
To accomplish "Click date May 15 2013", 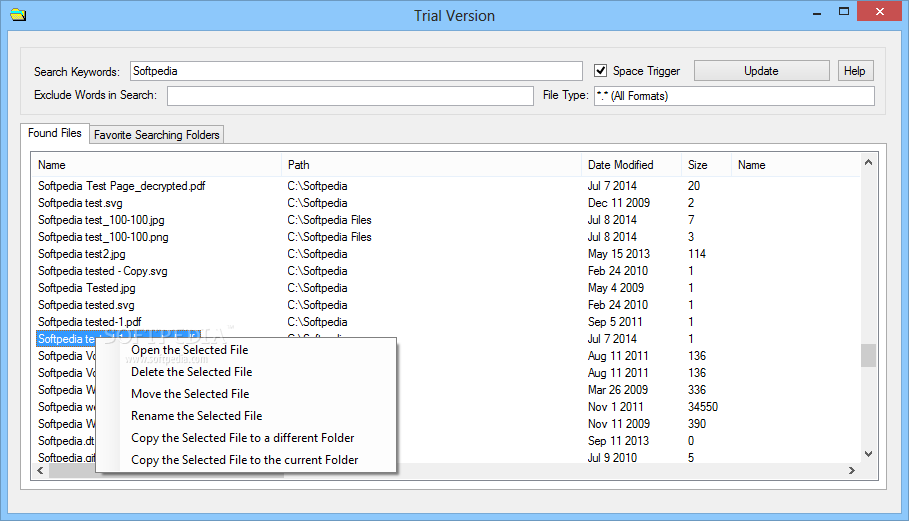I will 619,254.
